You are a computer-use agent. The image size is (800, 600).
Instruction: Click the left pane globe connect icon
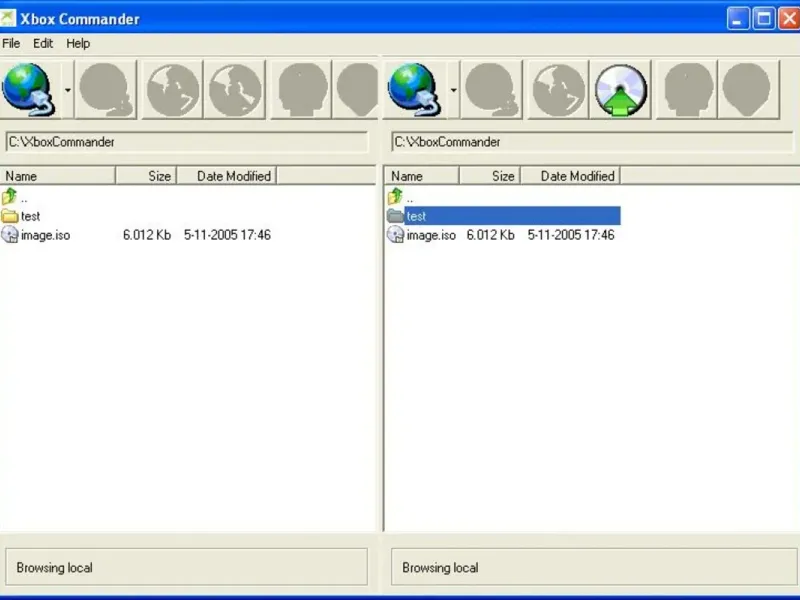[x=29, y=90]
